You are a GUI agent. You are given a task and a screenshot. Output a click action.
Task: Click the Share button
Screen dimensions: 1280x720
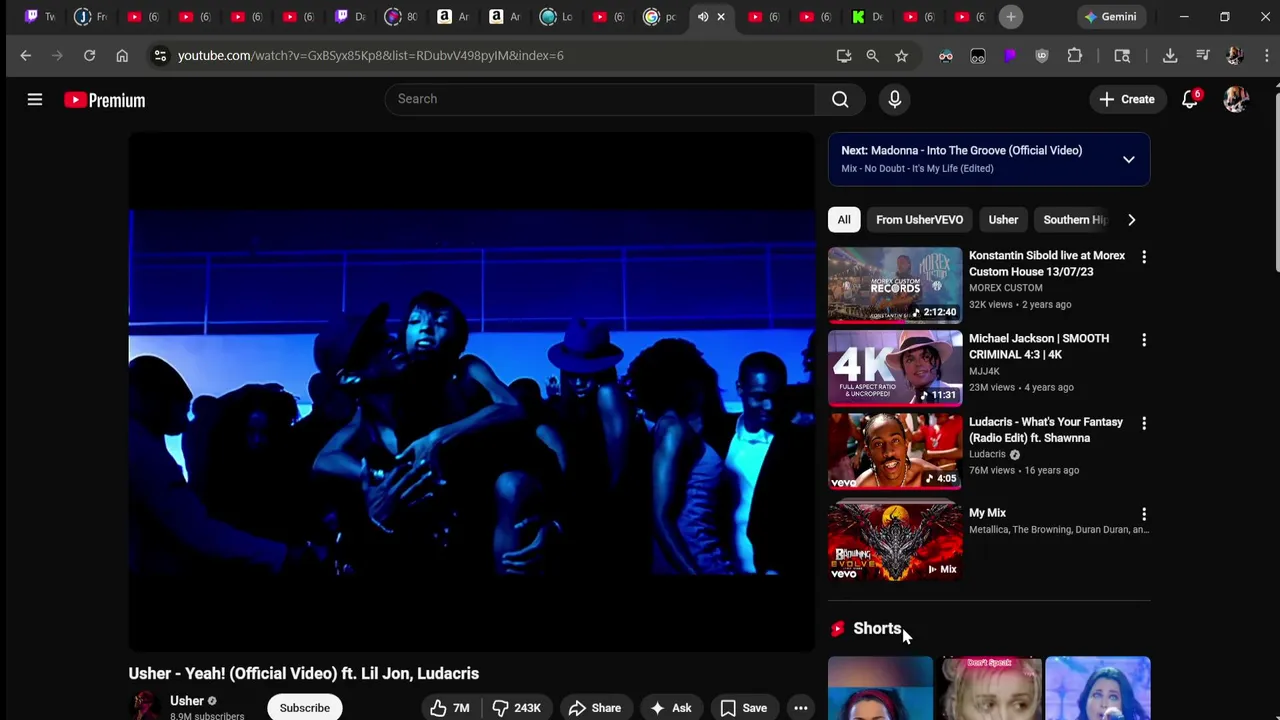pos(595,708)
